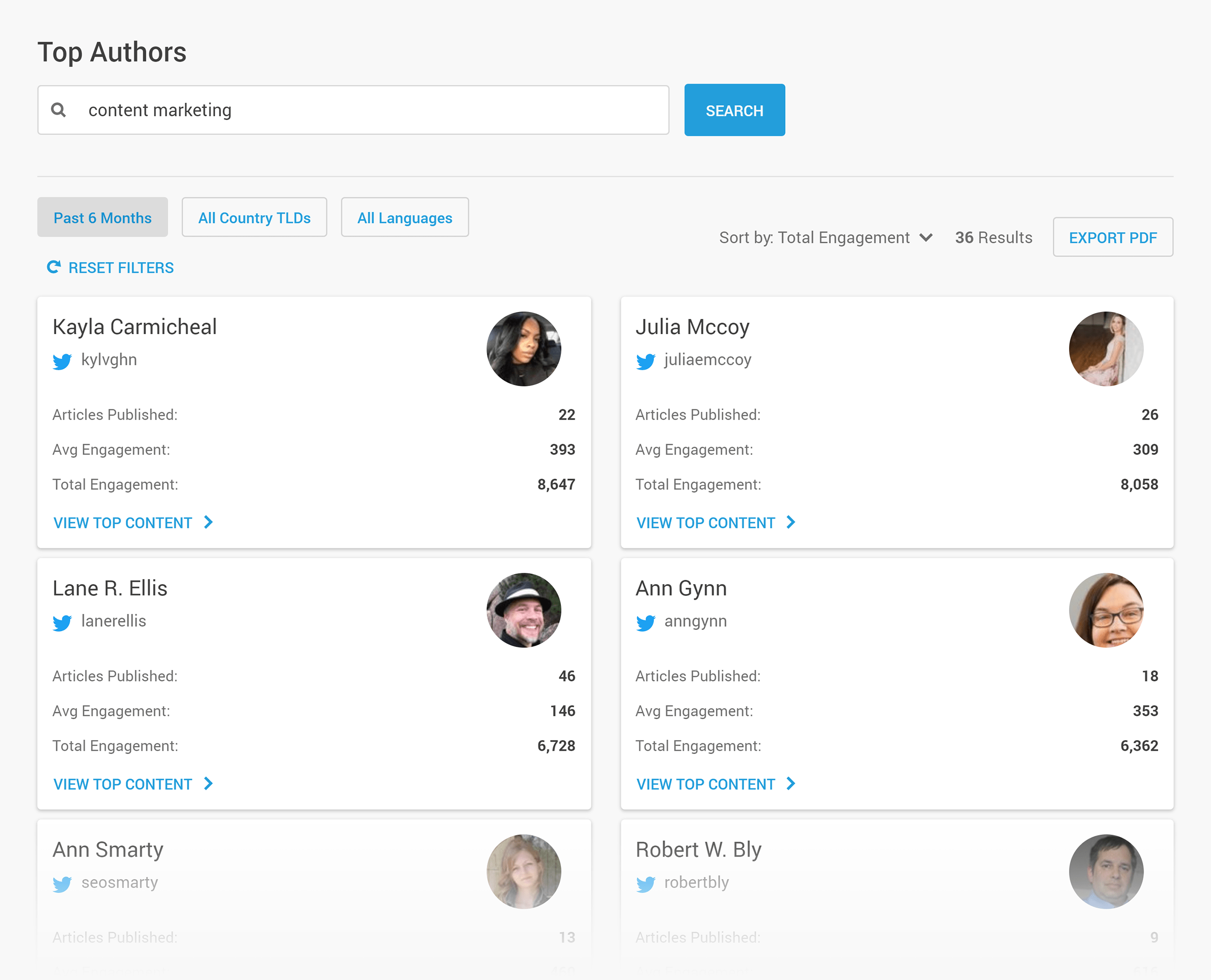Viewport: 1211px width, 980px height.
Task: Click the Ann Smarty author name
Action: click(x=108, y=850)
